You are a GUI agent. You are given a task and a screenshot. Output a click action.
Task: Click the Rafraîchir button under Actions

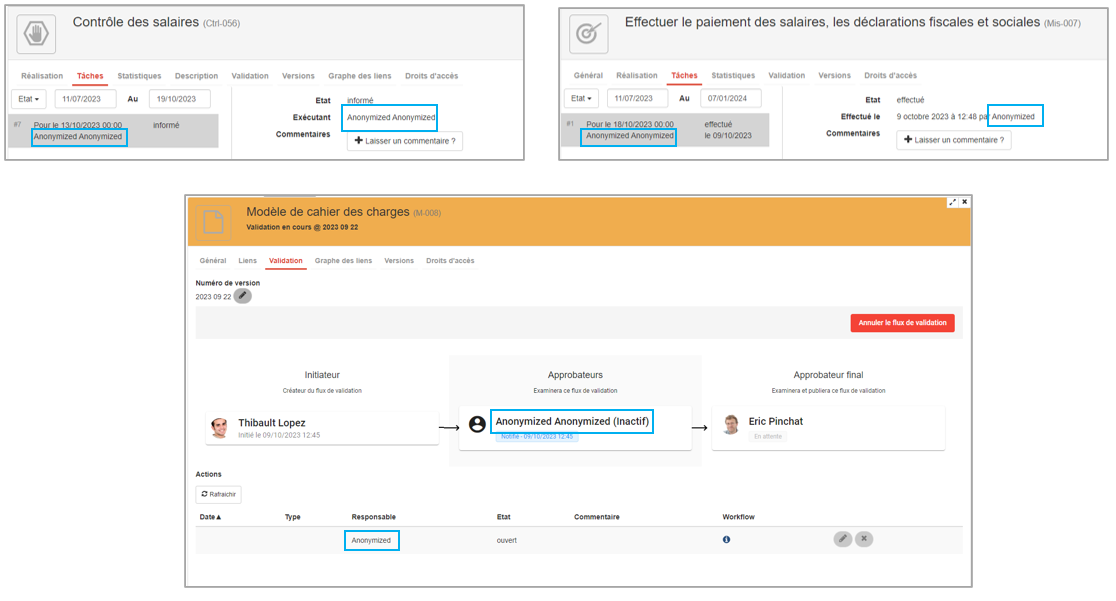(x=218, y=494)
